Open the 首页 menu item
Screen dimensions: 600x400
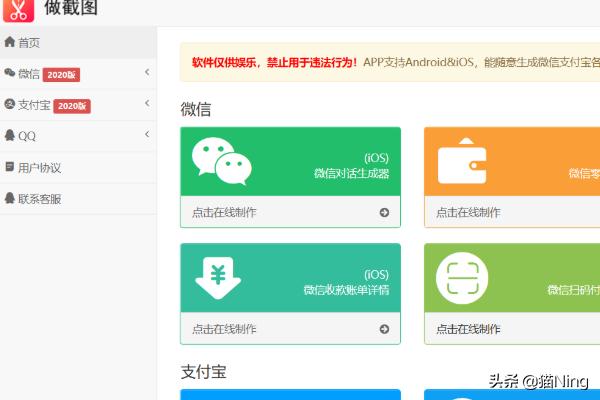[x=78, y=42]
